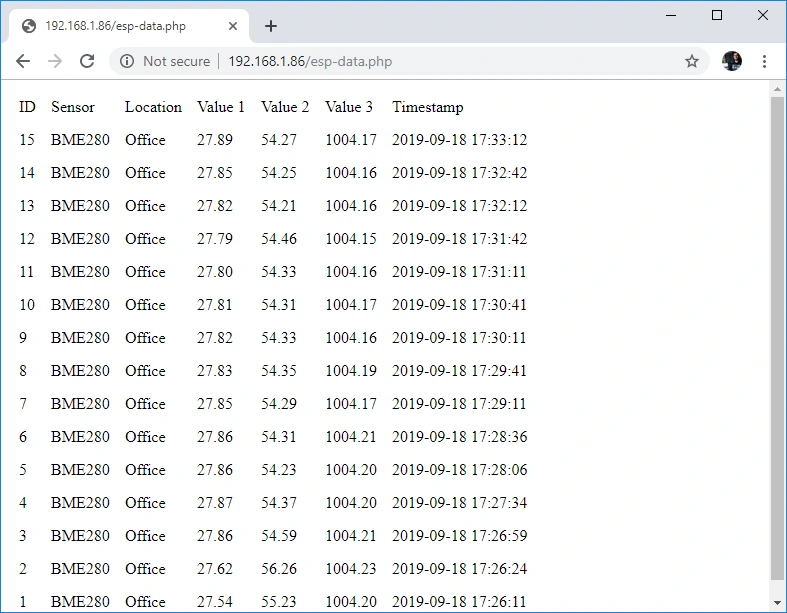
Task: Close the 192.168.1.86/esp-data.php tab
Action: [232, 26]
